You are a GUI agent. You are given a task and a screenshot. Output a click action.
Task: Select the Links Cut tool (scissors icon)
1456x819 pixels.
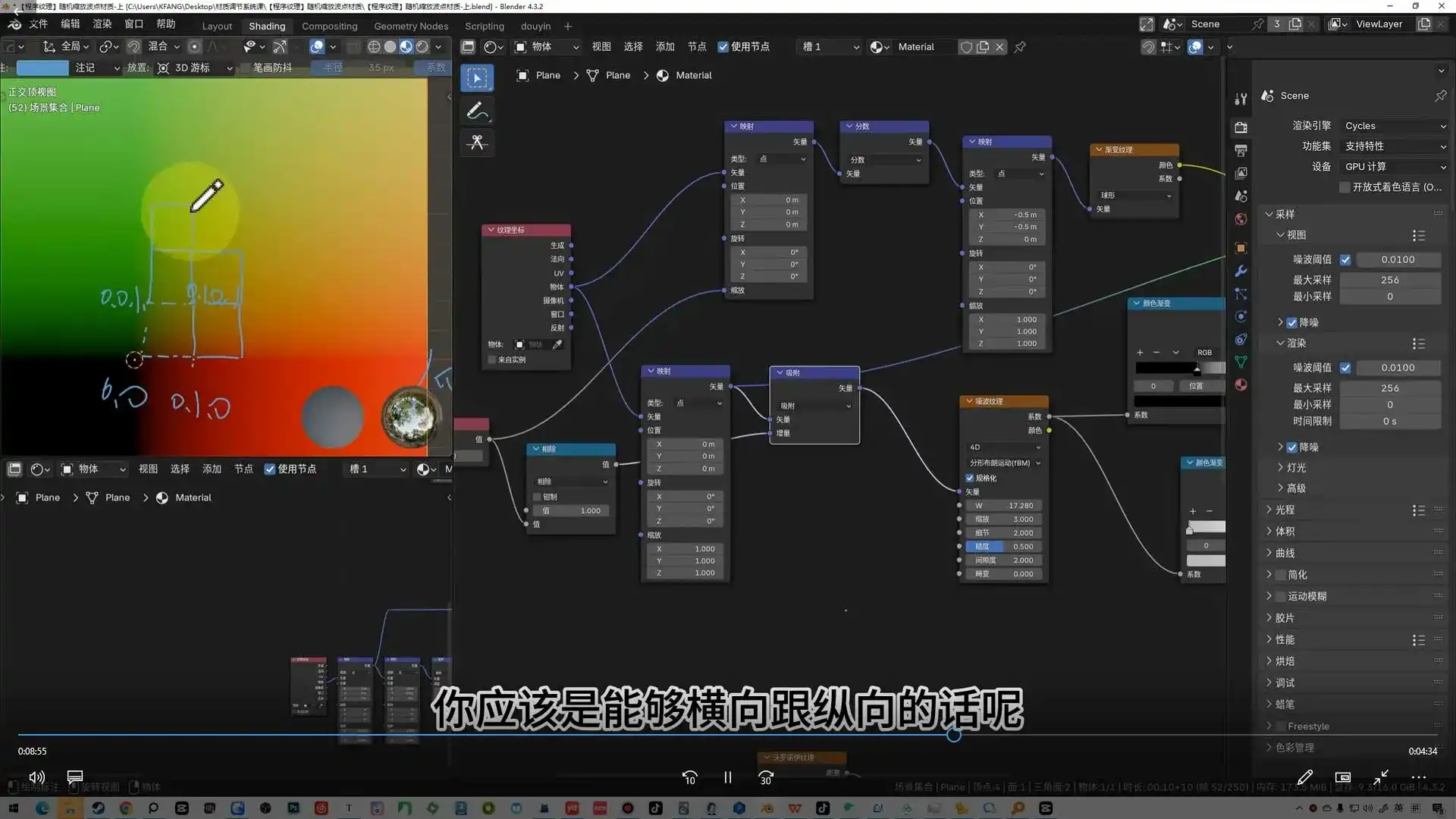[x=477, y=143]
